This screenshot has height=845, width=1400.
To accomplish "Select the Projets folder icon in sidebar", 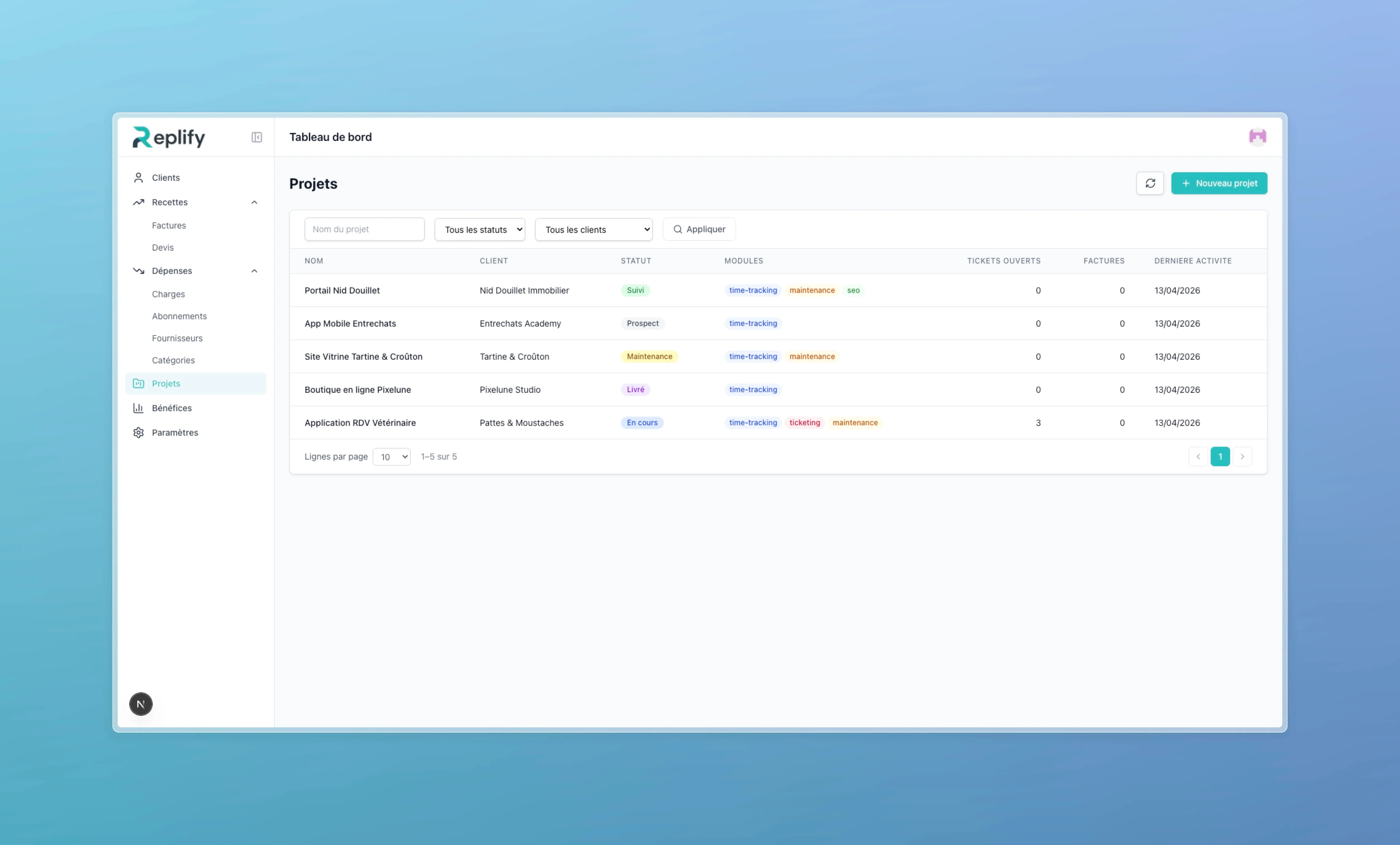I will (139, 383).
